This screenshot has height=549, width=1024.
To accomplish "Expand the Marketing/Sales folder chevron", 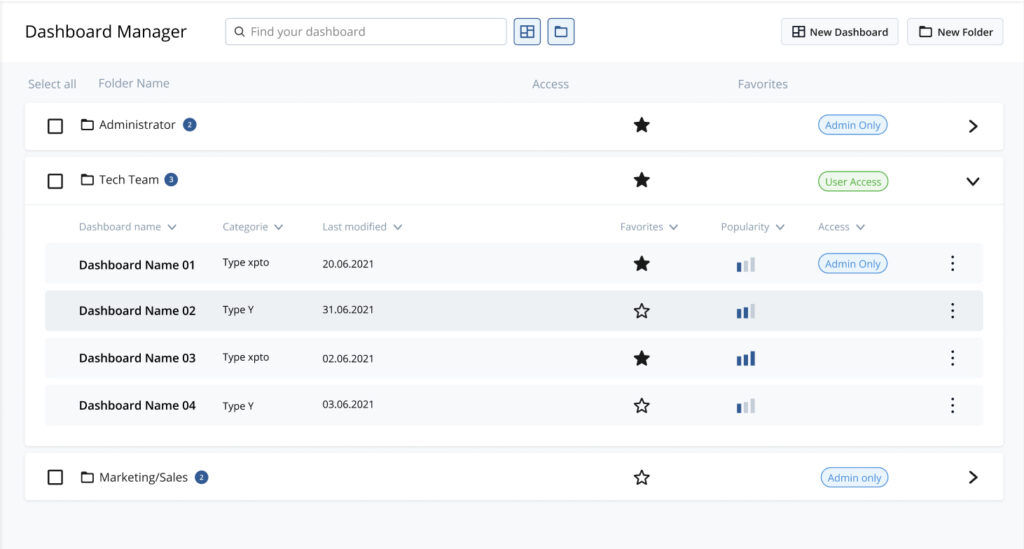I will [972, 477].
